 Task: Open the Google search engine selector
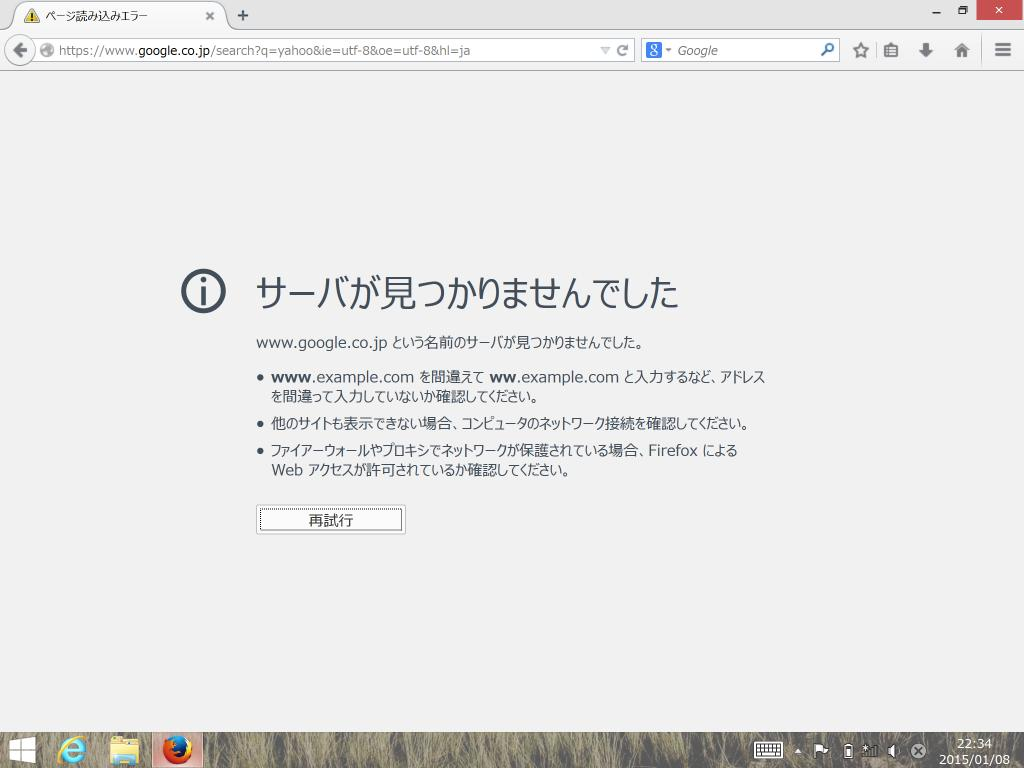[658, 50]
